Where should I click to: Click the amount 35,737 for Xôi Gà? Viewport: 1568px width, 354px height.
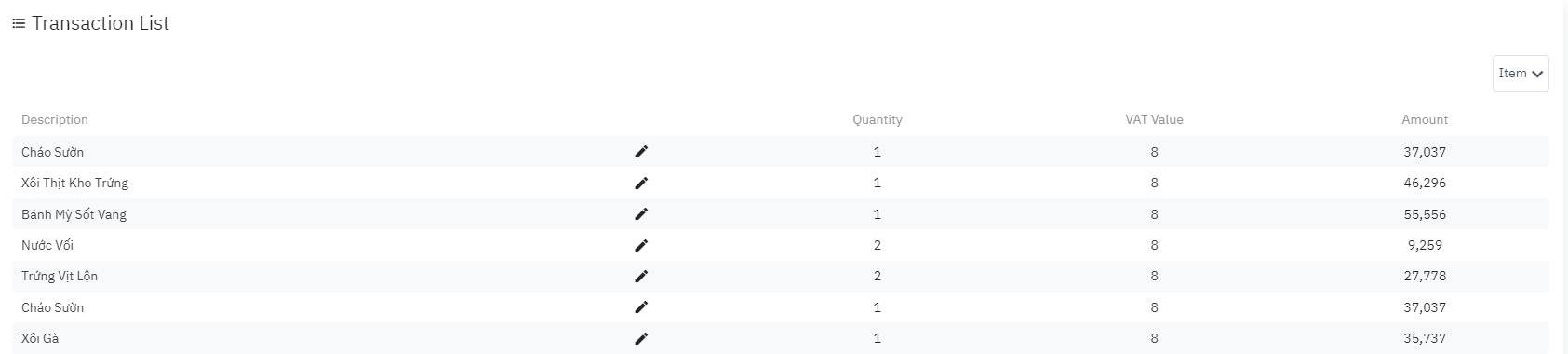click(1425, 338)
